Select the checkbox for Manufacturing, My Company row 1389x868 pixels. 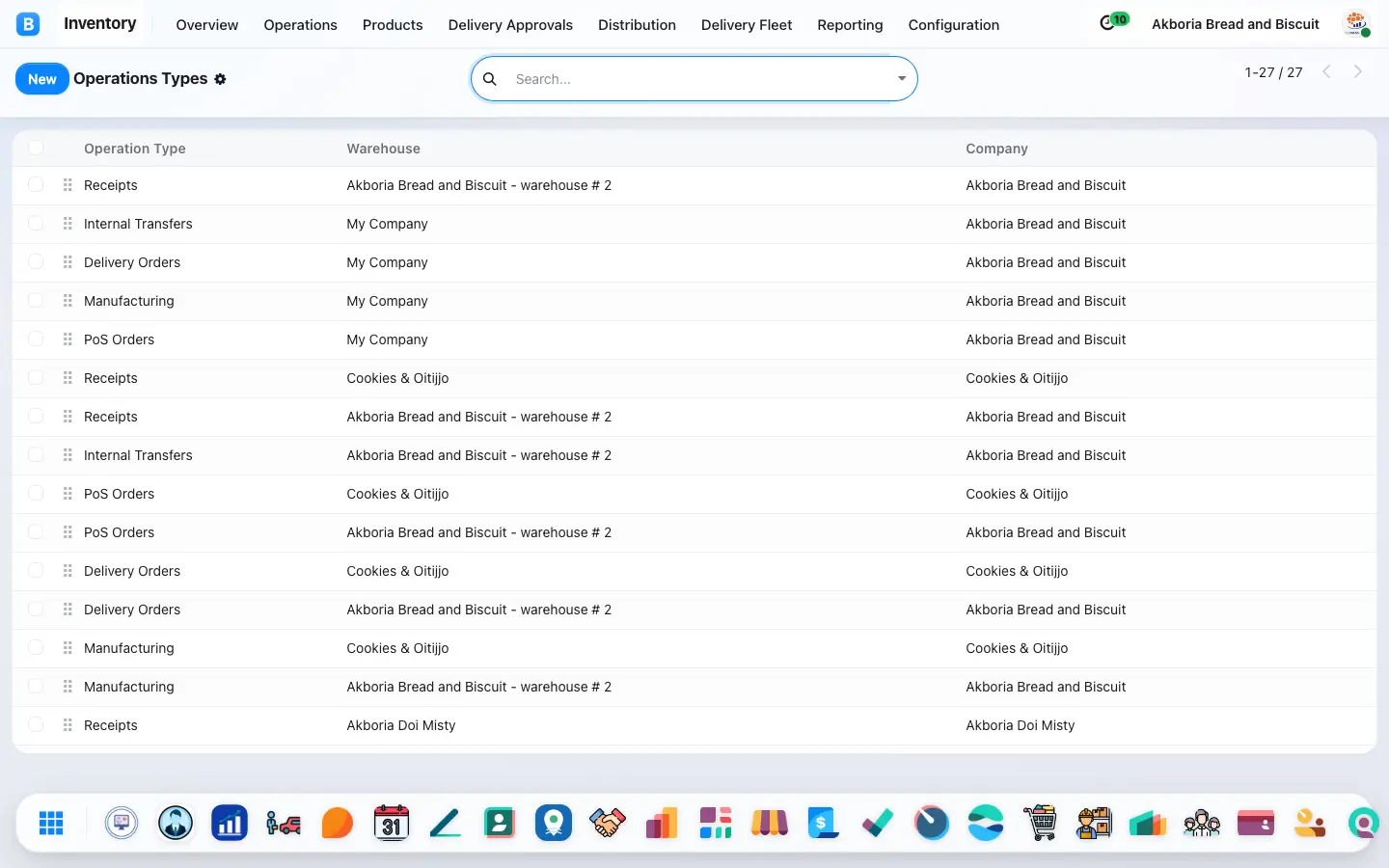(36, 300)
